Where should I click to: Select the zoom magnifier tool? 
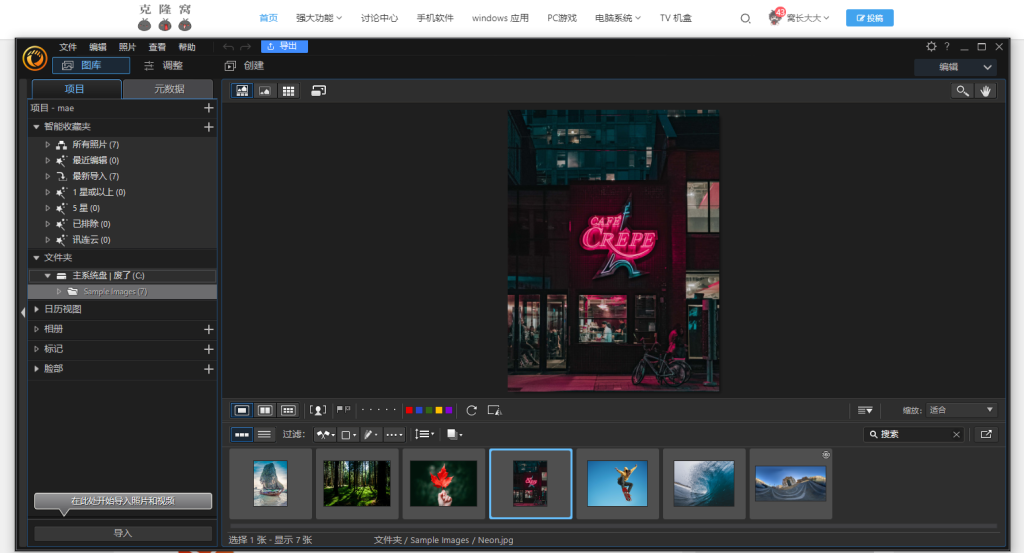[962, 91]
